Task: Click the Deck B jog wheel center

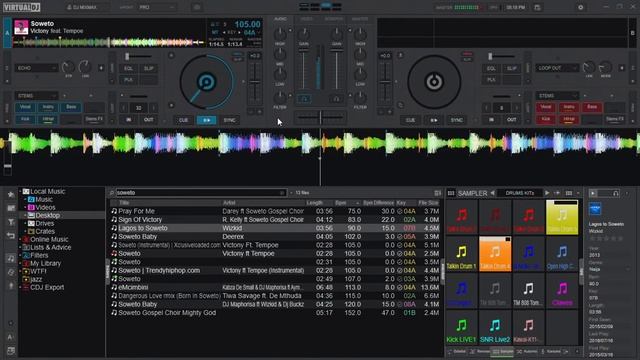Action: (x=434, y=82)
